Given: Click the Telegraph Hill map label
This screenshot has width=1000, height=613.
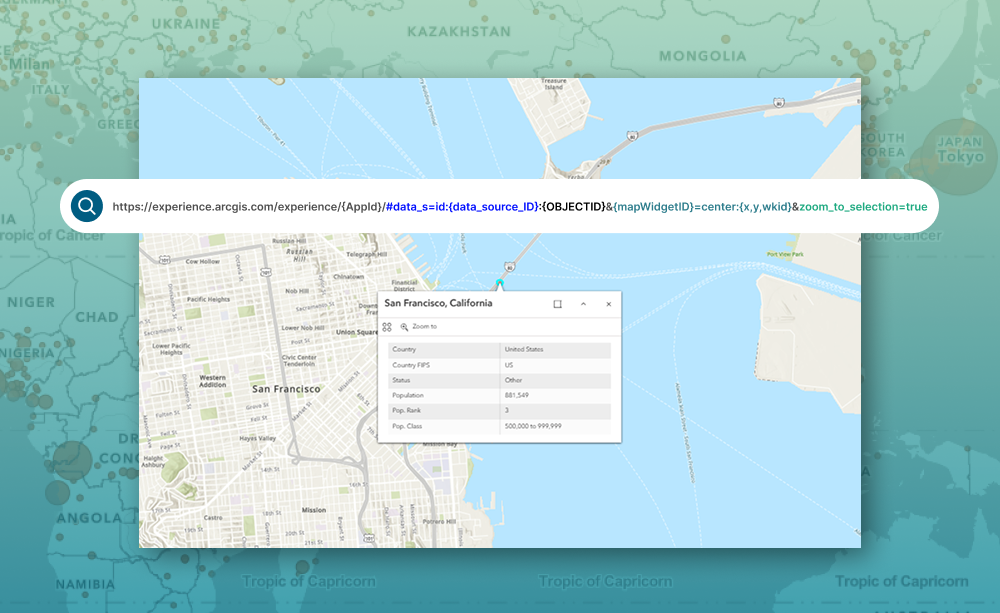Looking at the screenshot, I should click(367, 254).
